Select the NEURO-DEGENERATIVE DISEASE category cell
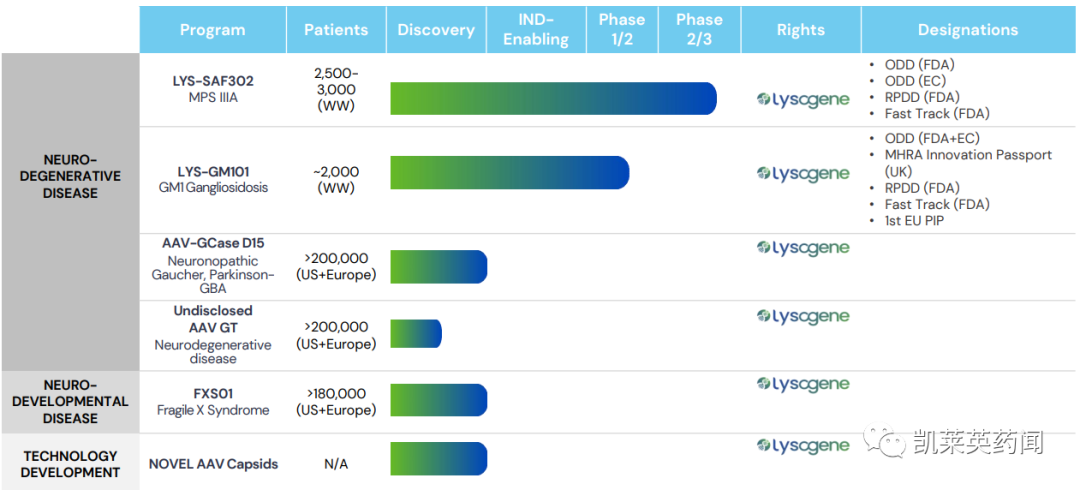Image resolution: width=1080 pixels, height=490 pixels. [x=70, y=176]
